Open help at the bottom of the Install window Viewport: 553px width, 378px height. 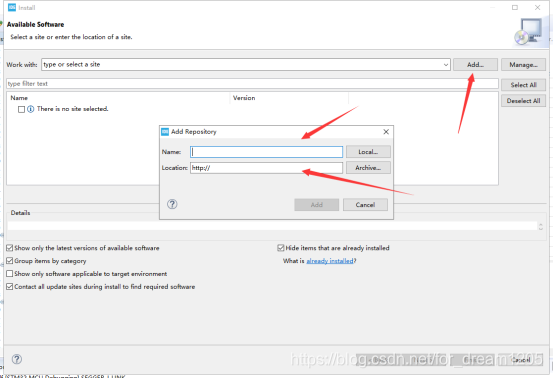coord(17,359)
